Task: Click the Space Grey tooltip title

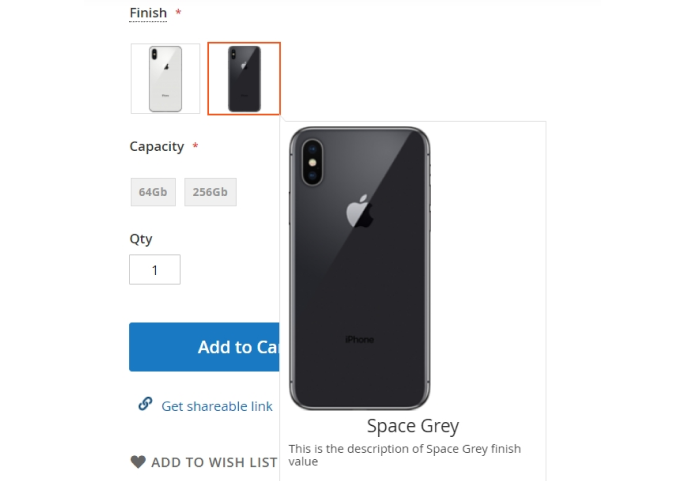Action: (x=413, y=426)
